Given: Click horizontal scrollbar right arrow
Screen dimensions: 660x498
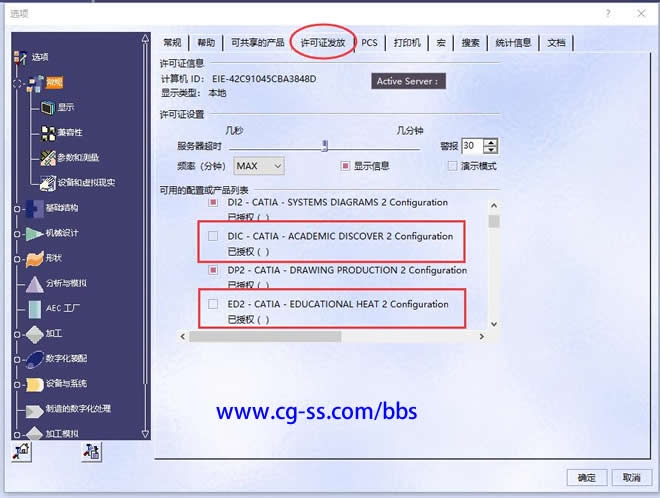Looking at the screenshot, I should (x=482, y=336).
